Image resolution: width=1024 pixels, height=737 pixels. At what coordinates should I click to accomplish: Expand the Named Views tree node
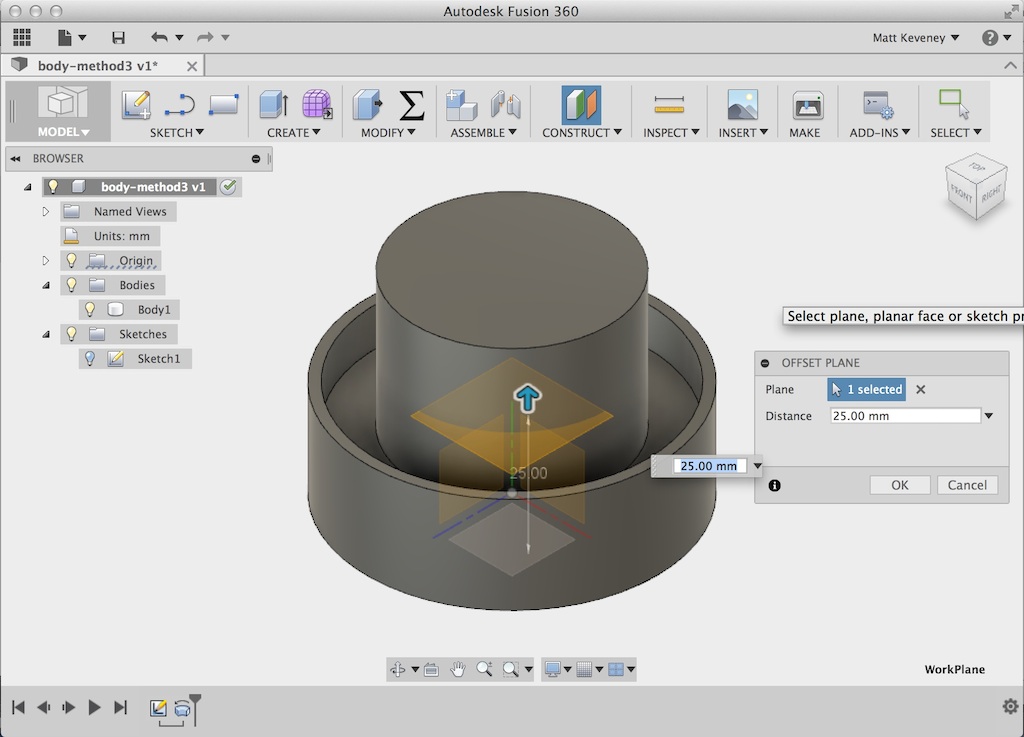click(46, 212)
